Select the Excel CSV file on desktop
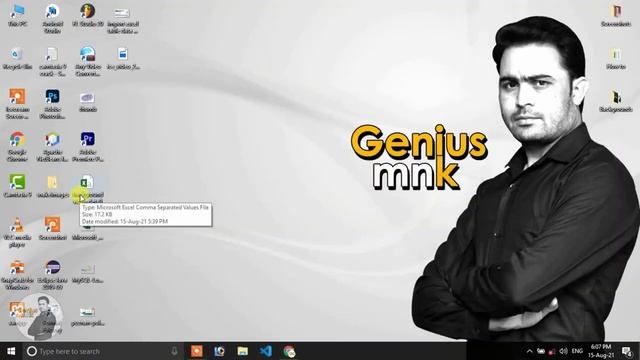 (x=88, y=189)
